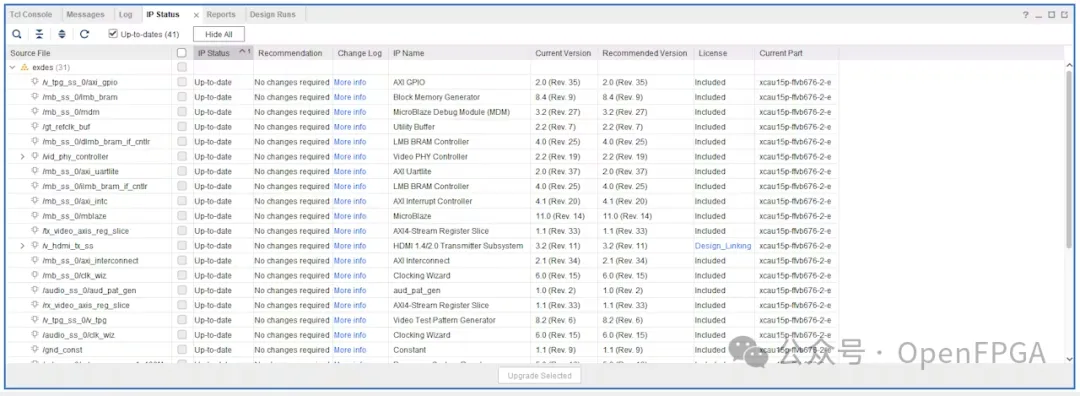Click IP icon of /v_tpg_ss_0/v_tpg
1080x396 pixels.
[x=36, y=320]
